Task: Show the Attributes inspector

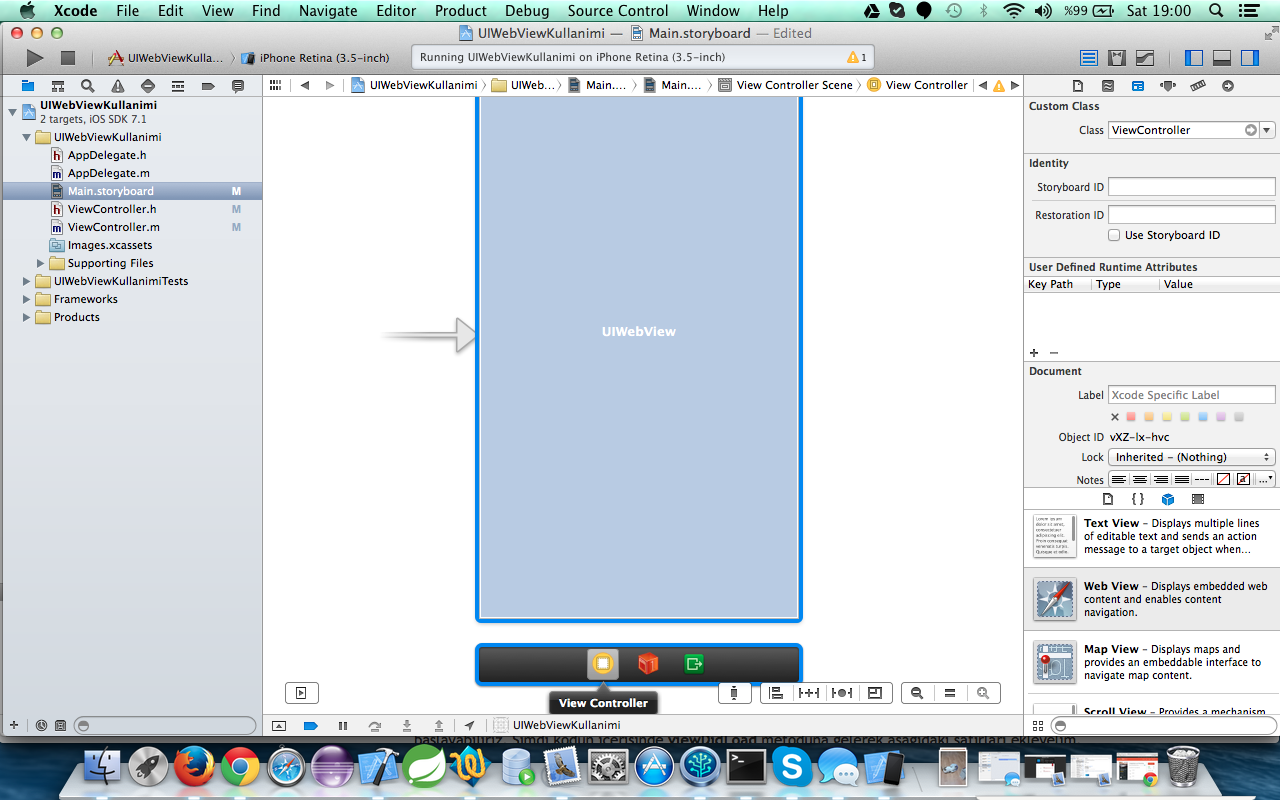Action: pyautogui.click(x=1168, y=86)
